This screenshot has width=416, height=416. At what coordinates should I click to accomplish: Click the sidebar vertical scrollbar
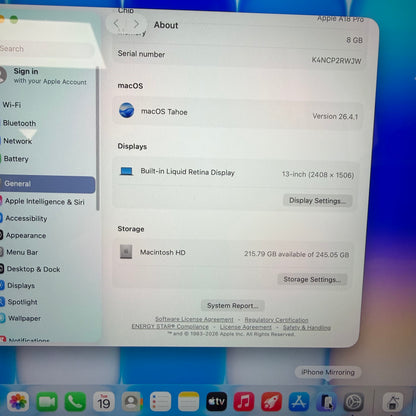[x=98, y=138]
